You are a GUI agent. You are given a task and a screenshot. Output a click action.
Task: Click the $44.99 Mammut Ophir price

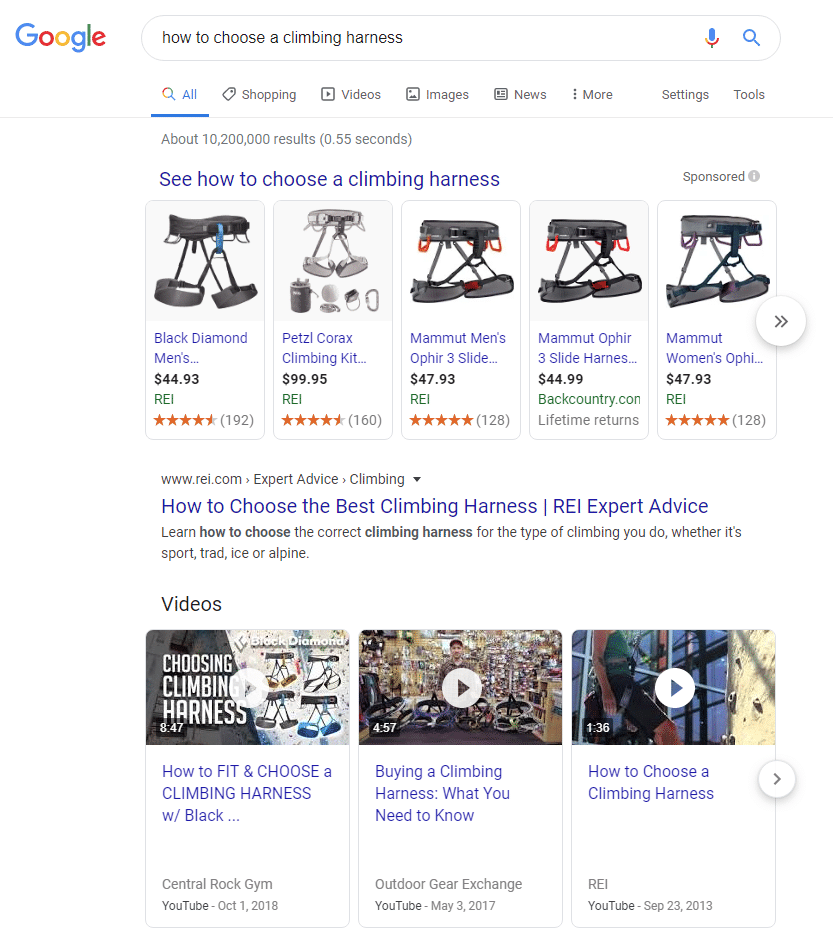561,379
